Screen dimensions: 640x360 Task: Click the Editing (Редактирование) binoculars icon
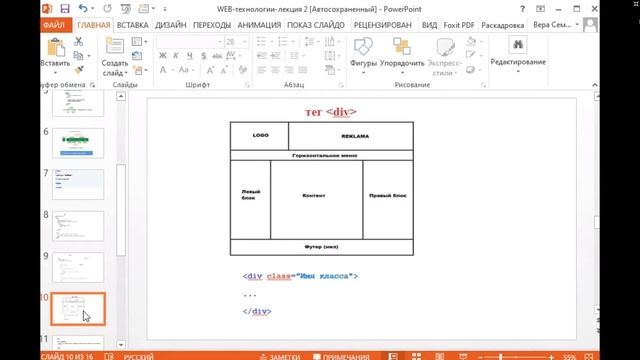click(x=518, y=44)
